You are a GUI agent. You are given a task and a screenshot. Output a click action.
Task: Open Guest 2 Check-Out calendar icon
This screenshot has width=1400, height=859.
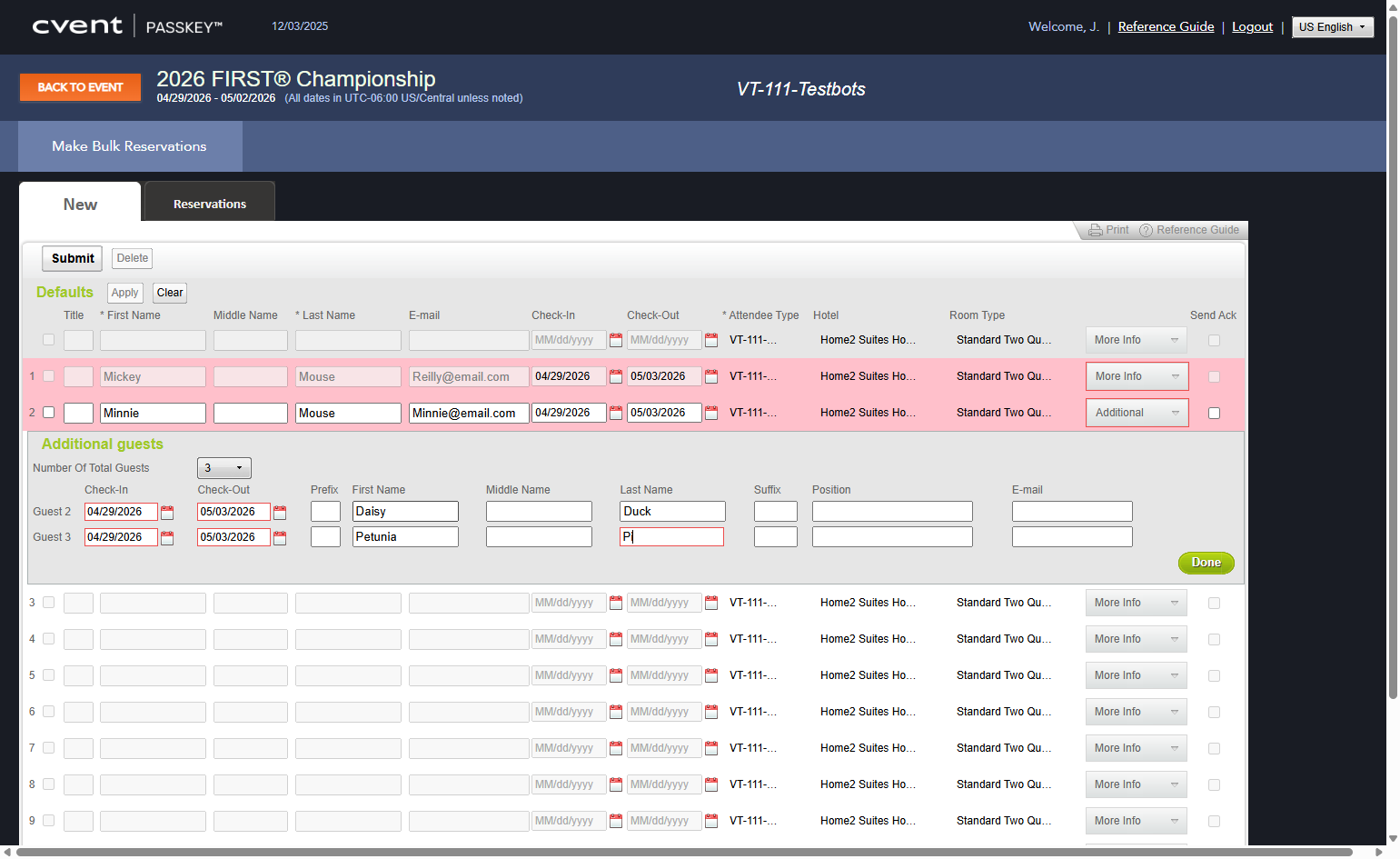280,513
